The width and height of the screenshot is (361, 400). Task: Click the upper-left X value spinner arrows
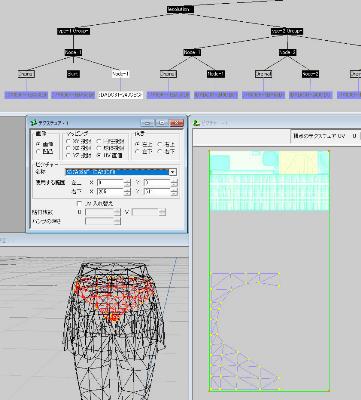(x=127, y=183)
